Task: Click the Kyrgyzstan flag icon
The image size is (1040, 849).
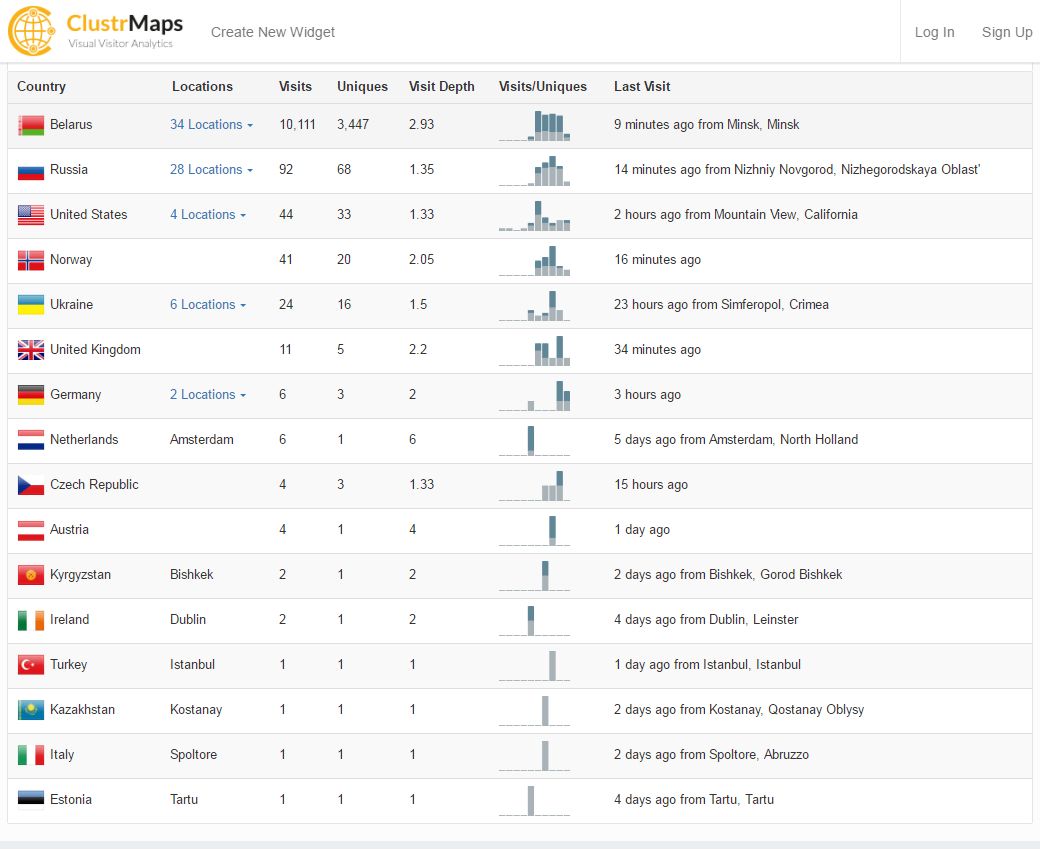Action: [x=31, y=575]
